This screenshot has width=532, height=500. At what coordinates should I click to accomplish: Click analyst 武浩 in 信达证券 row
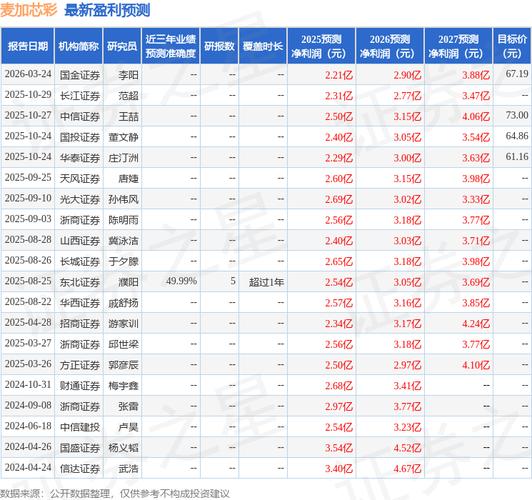(129, 468)
